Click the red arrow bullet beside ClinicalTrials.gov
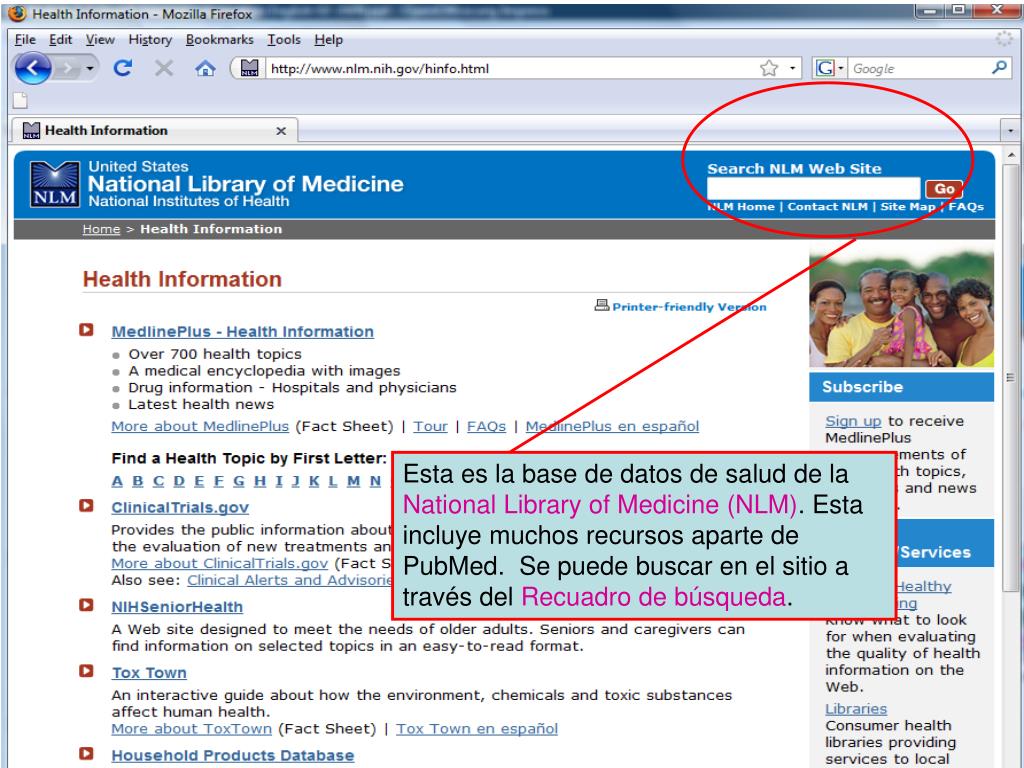This screenshot has width=1024, height=768. tap(86, 505)
